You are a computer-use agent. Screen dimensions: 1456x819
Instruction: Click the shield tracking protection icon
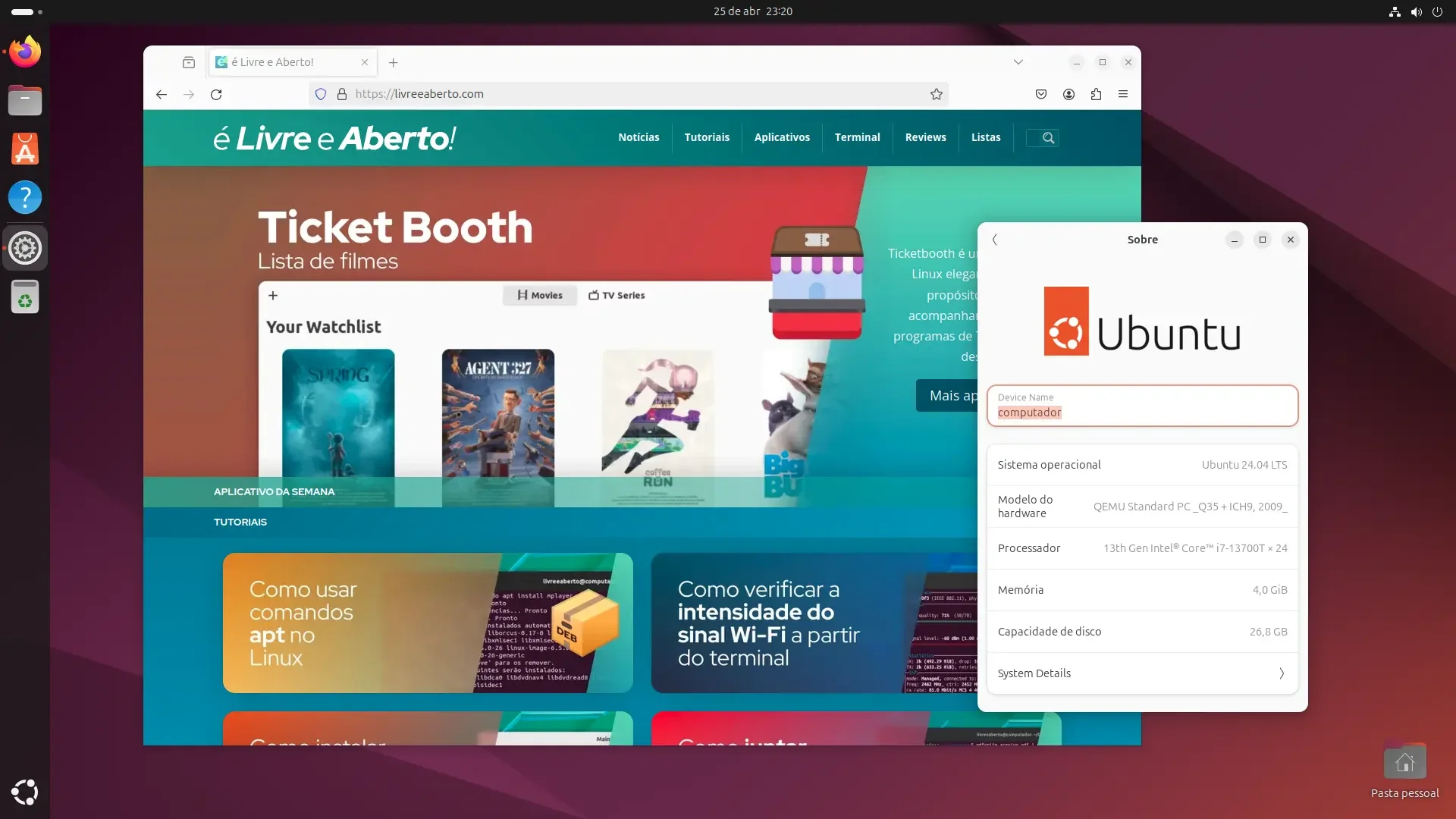point(321,94)
